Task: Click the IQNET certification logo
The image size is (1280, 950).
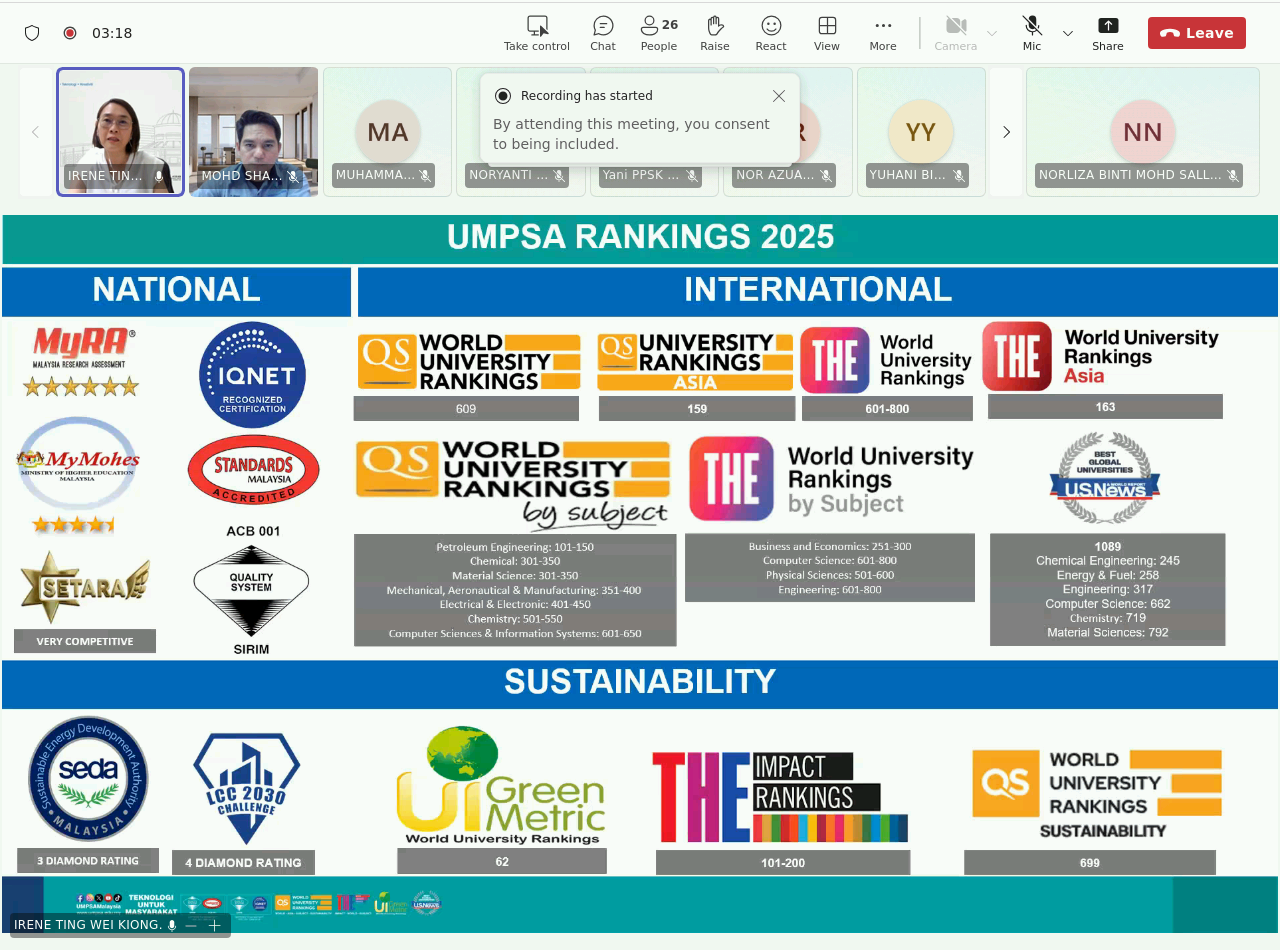Action: point(252,375)
